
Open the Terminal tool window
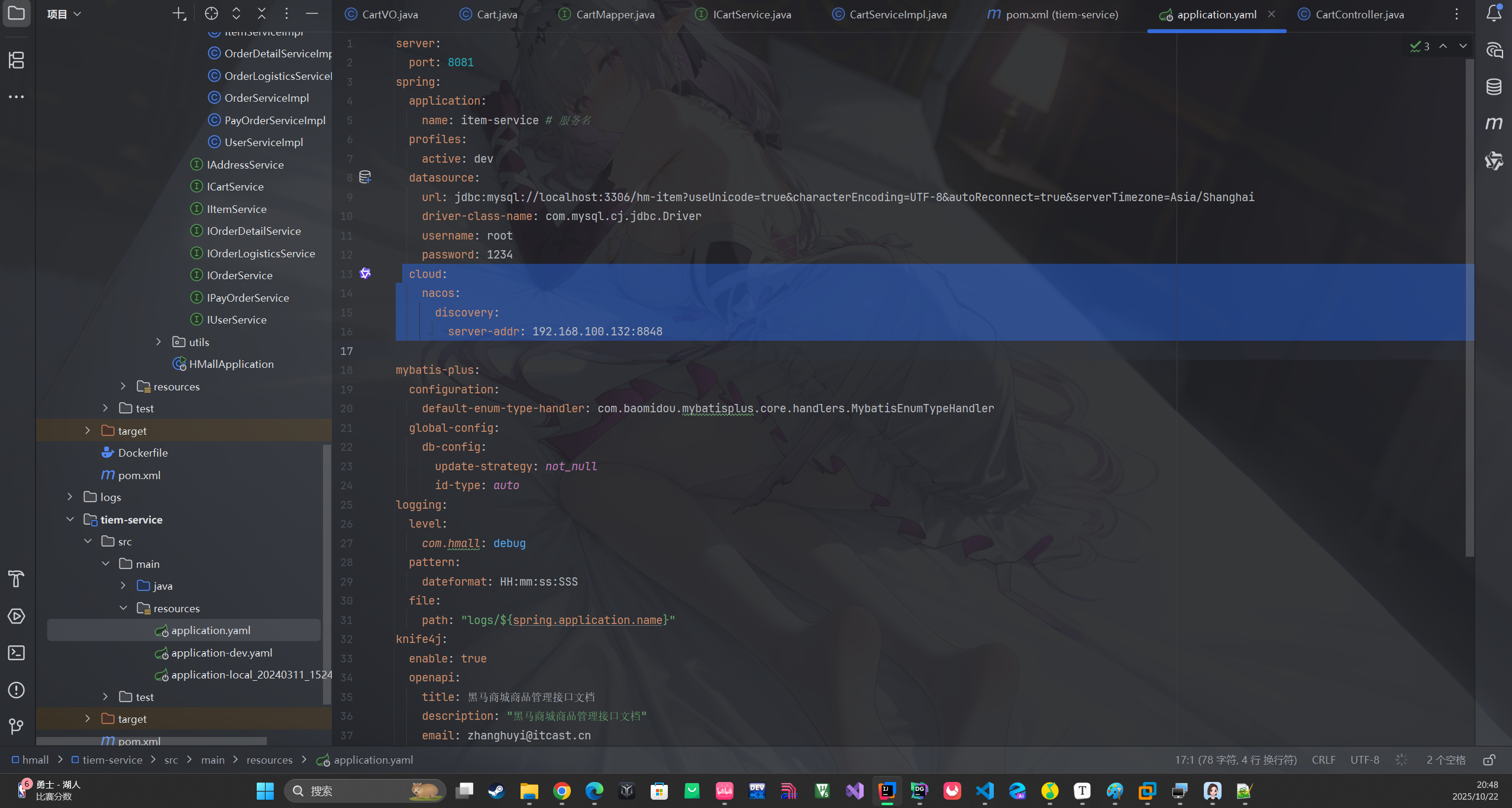16,653
